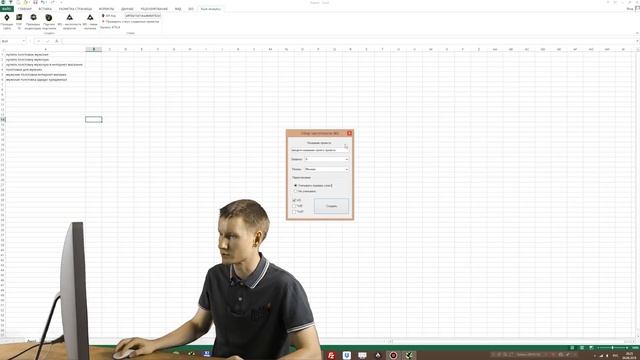The width and height of the screenshot is (640, 360).
Task: Expand the first dropdown in the dialog
Action: (347, 159)
